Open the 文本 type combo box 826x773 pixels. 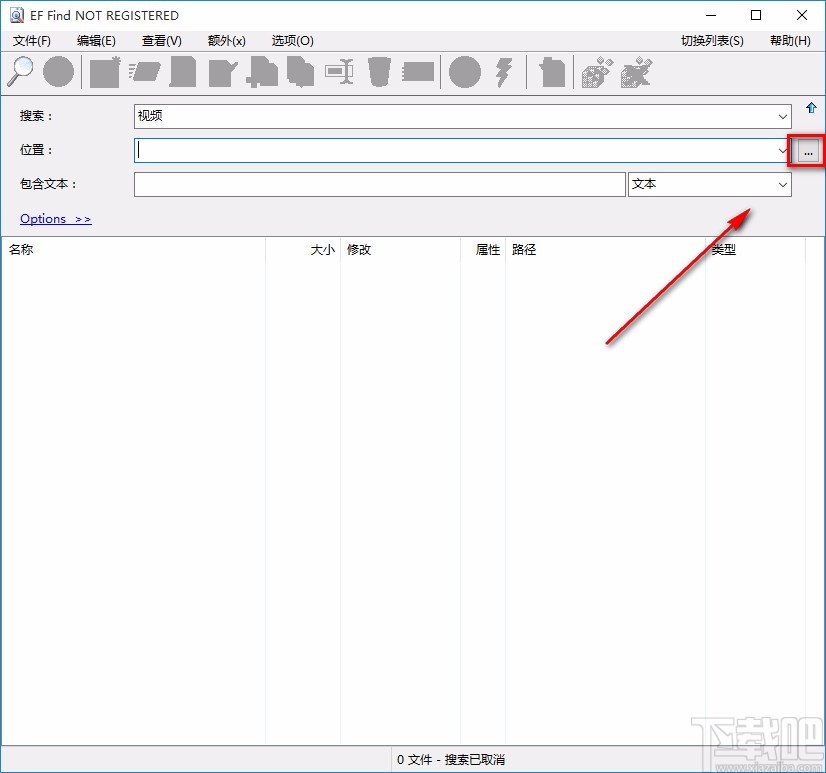click(709, 185)
